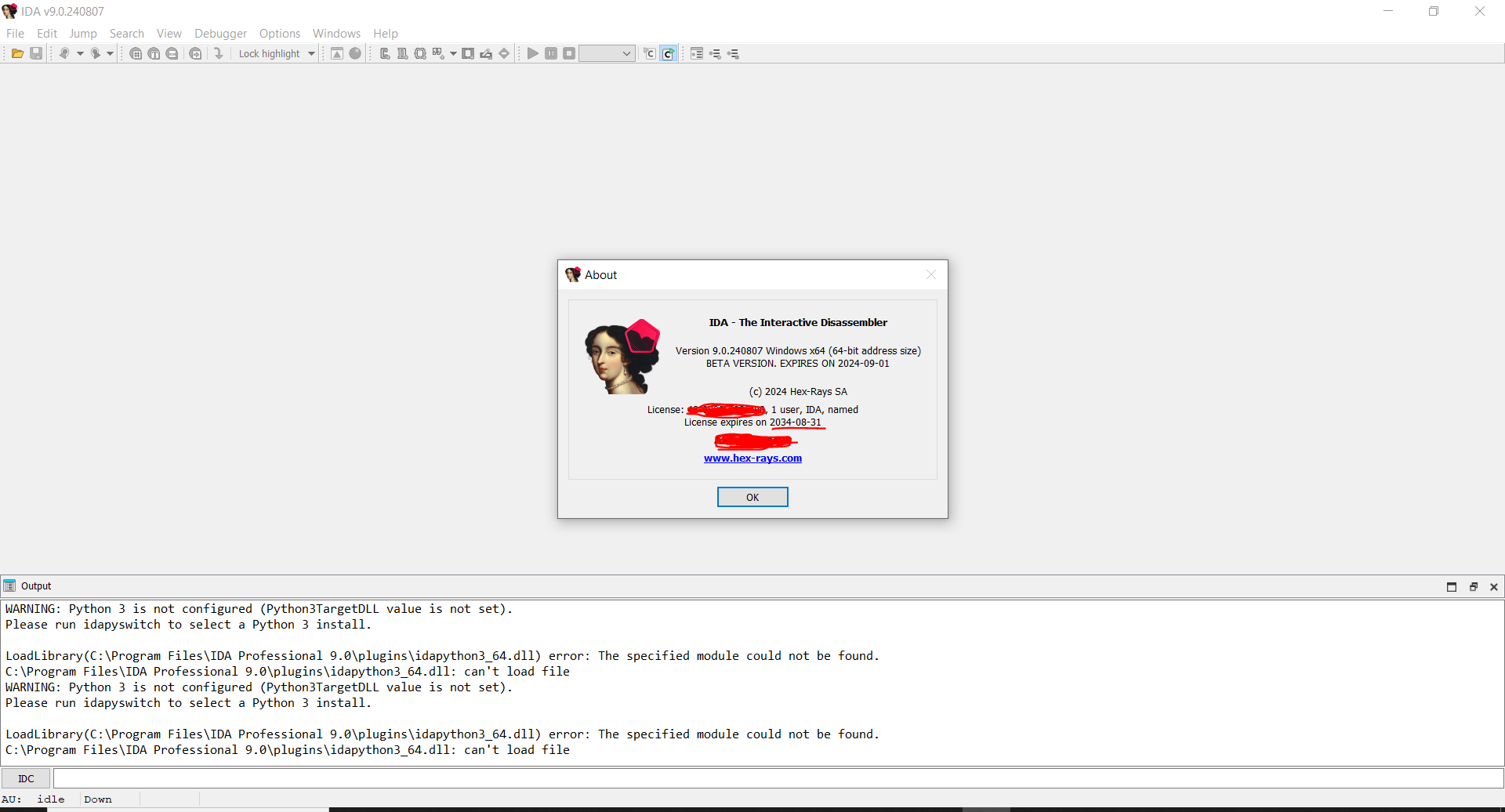Image resolution: width=1505 pixels, height=812 pixels.
Task: Open the View menu
Action: coord(169,33)
